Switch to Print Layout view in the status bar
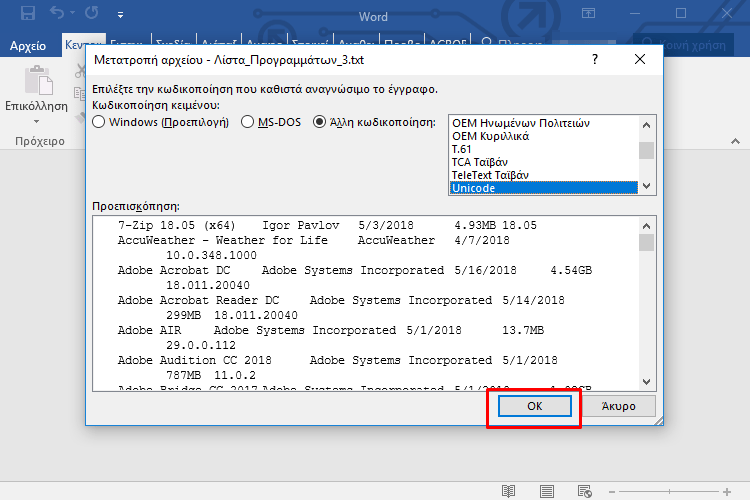 547,491
